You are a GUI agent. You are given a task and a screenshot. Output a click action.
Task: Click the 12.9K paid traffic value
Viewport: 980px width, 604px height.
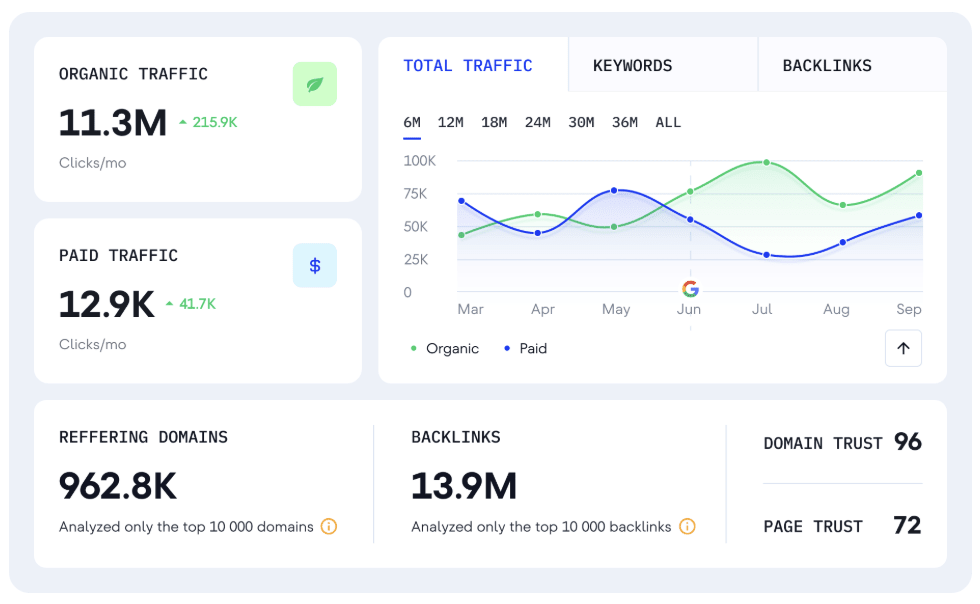pos(107,305)
